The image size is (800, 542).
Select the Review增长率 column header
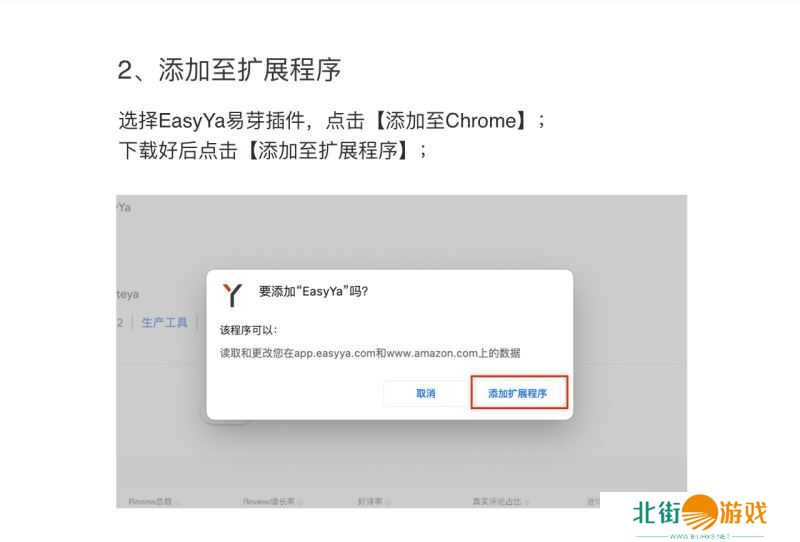pyautogui.click(x=270, y=502)
